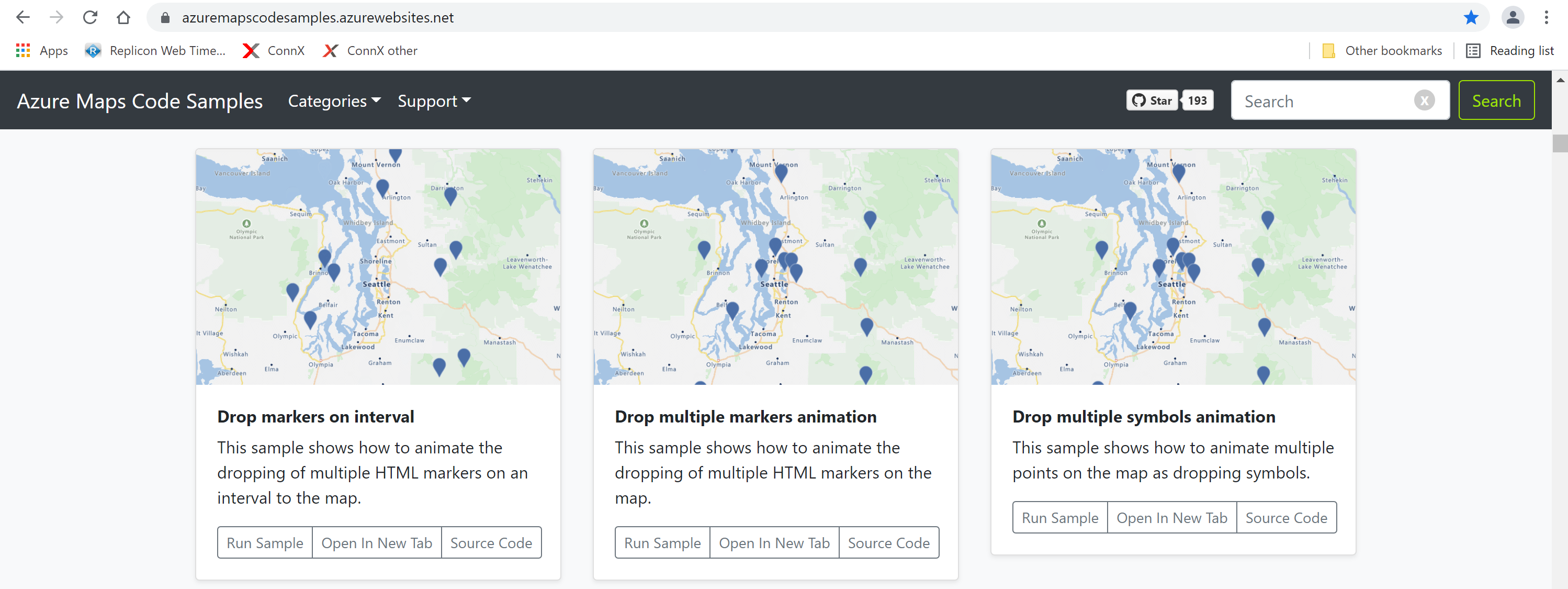Image resolution: width=1568 pixels, height=589 pixels.
Task: Open Drop multiple symbols animation in new tab
Action: point(1172,517)
